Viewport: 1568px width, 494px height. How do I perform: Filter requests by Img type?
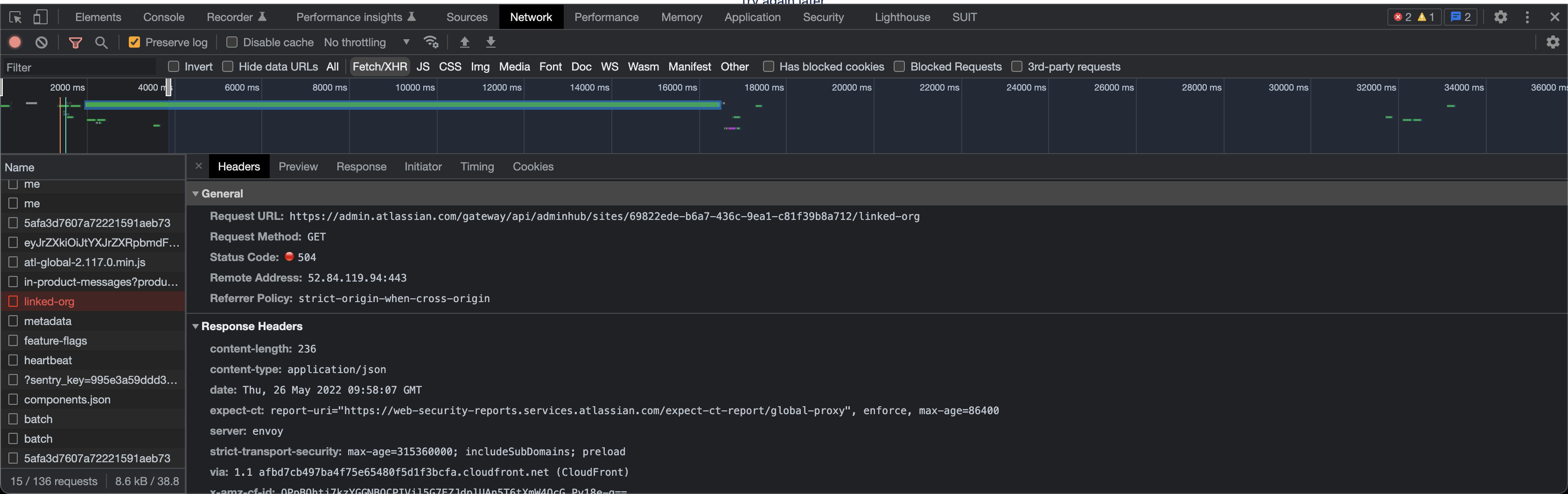[480, 66]
